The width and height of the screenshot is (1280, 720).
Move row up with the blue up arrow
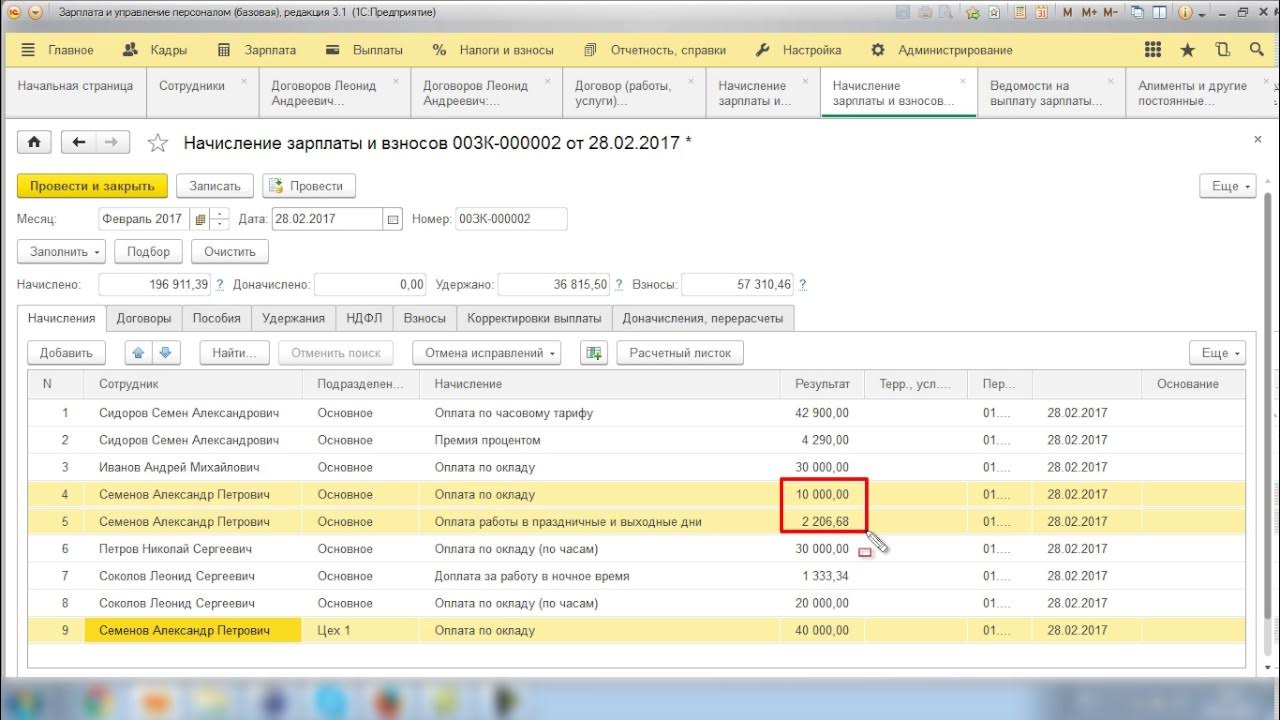click(x=139, y=353)
